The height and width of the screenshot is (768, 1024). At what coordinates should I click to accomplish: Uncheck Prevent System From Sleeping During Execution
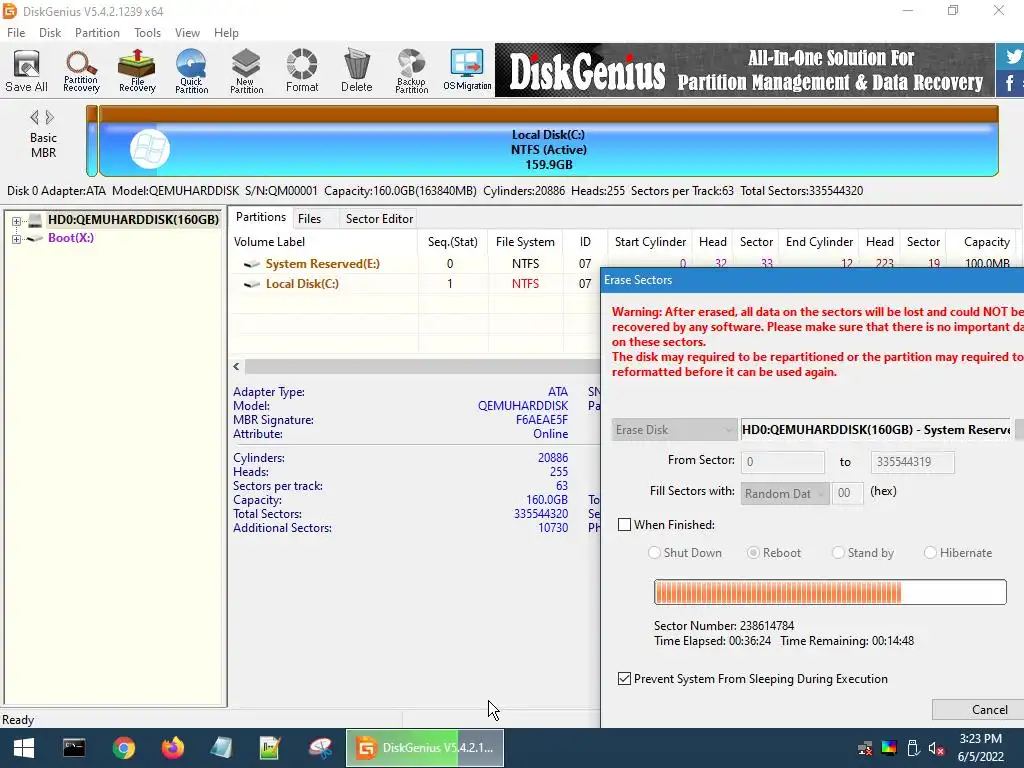(624, 679)
